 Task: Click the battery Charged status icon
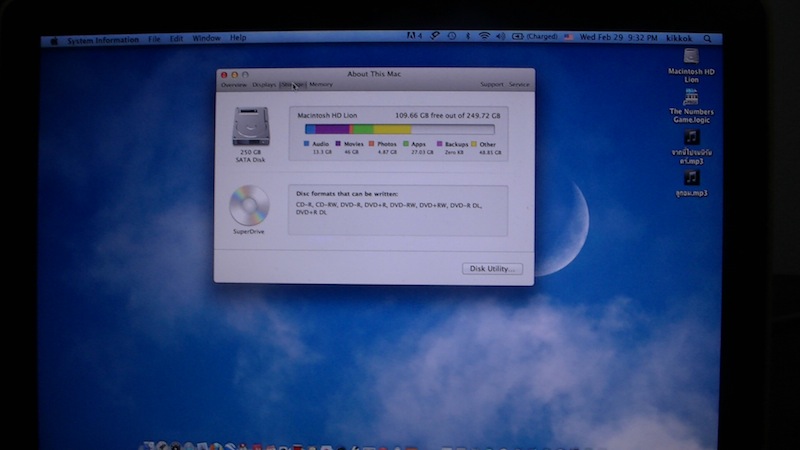click(x=534, y=36)
